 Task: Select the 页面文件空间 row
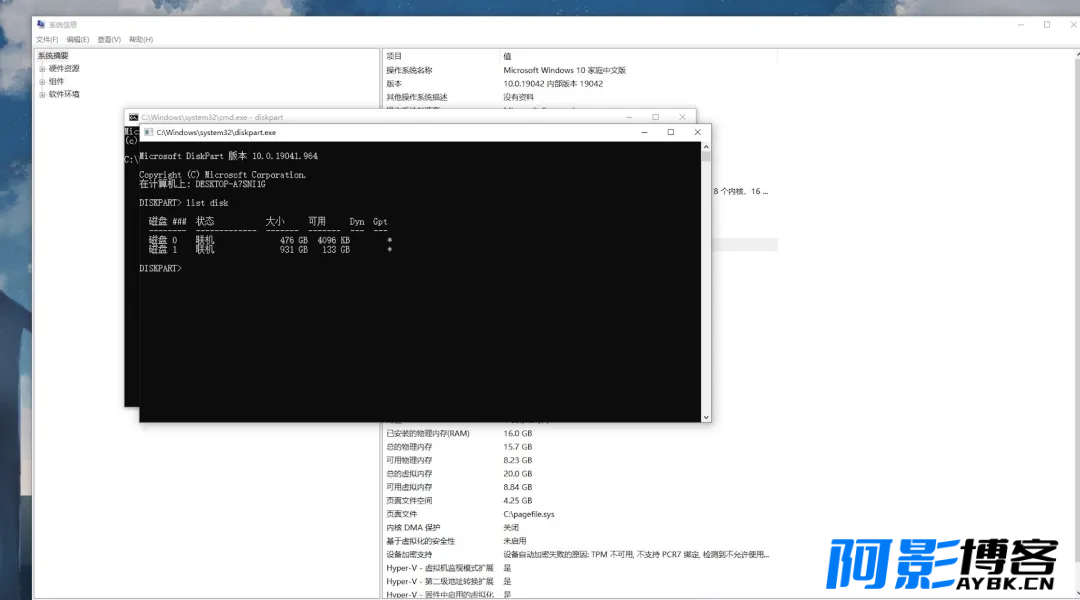tap(580, 501)
